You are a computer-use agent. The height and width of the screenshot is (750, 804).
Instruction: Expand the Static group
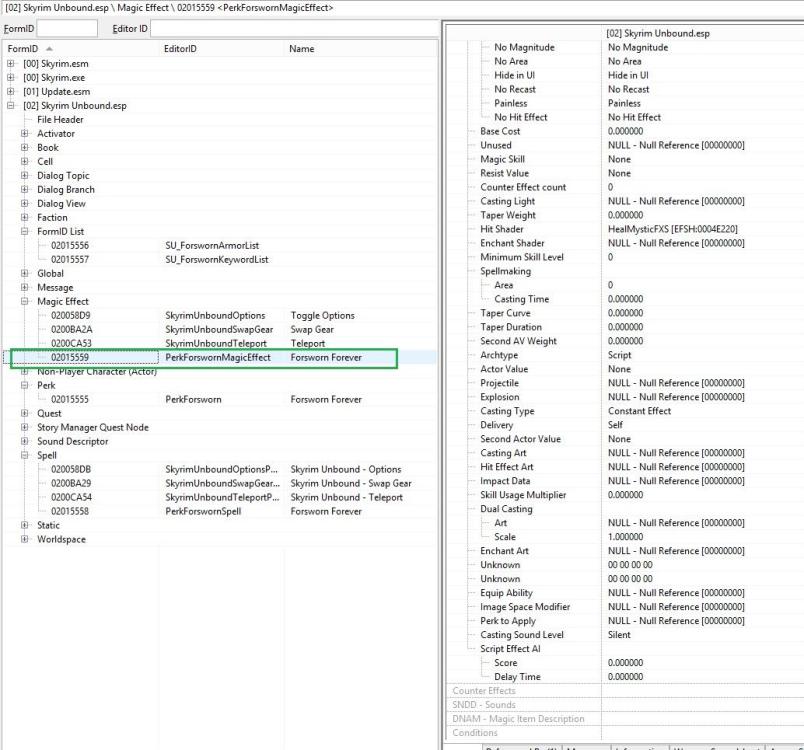[x=24, y=525]
